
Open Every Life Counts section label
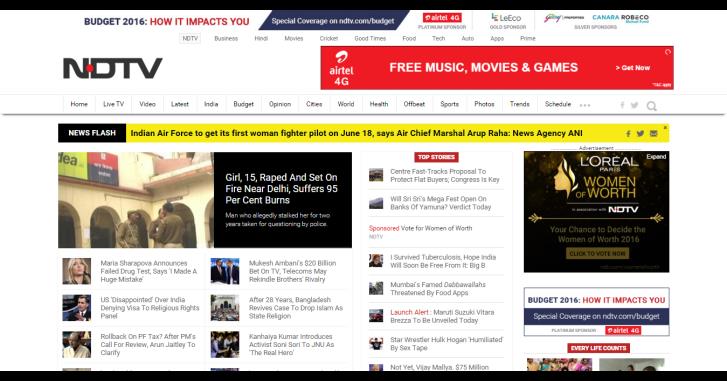coord(598,348)
